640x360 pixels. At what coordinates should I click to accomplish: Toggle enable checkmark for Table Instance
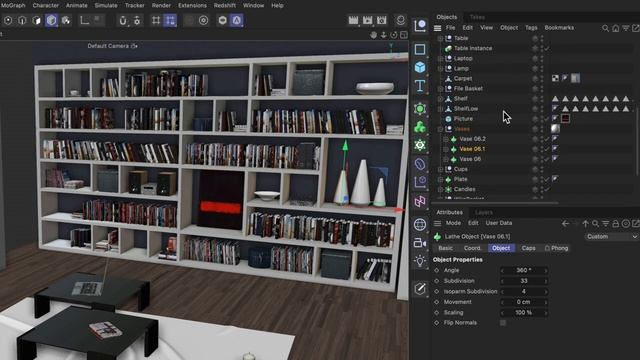[547, 48]
